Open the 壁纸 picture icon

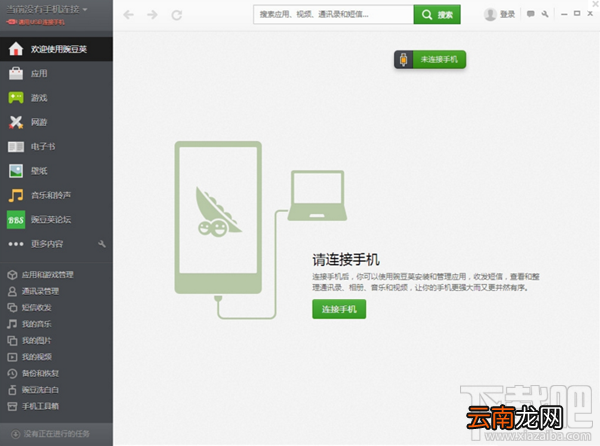16,171
